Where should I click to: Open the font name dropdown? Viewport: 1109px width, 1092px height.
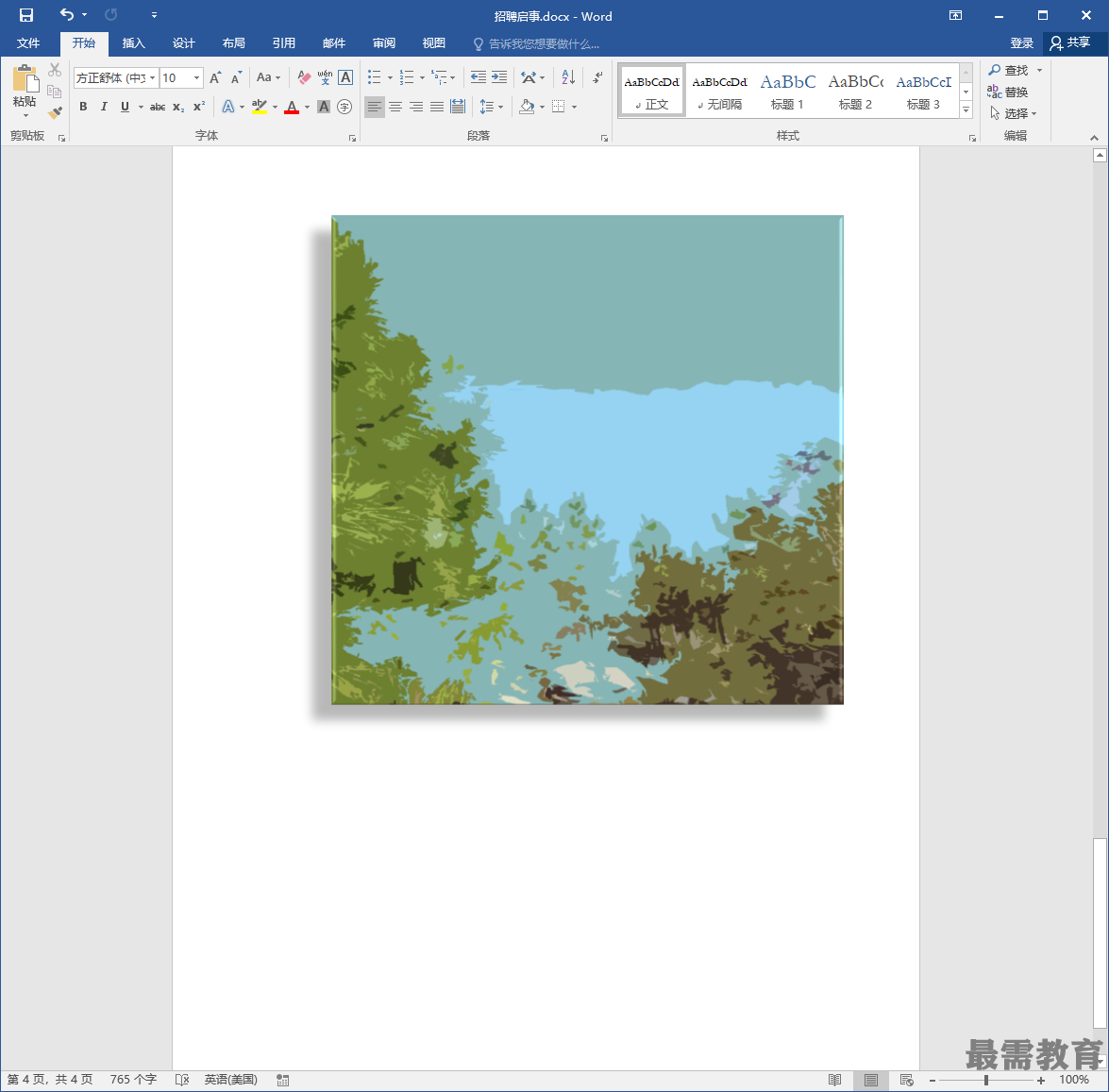(x=152, y=77)
